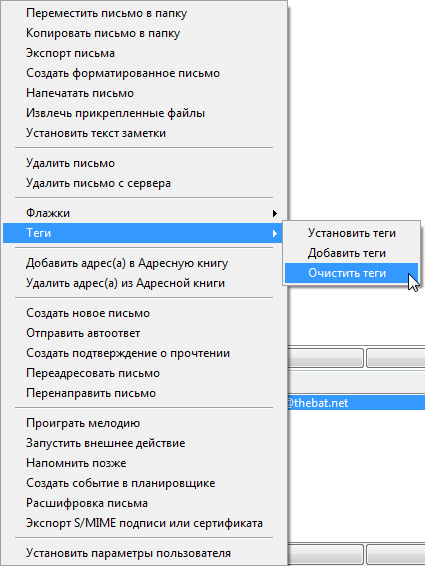Choose 'Отправить автоответ' action
425x566 pixels.
click(143, 333)
